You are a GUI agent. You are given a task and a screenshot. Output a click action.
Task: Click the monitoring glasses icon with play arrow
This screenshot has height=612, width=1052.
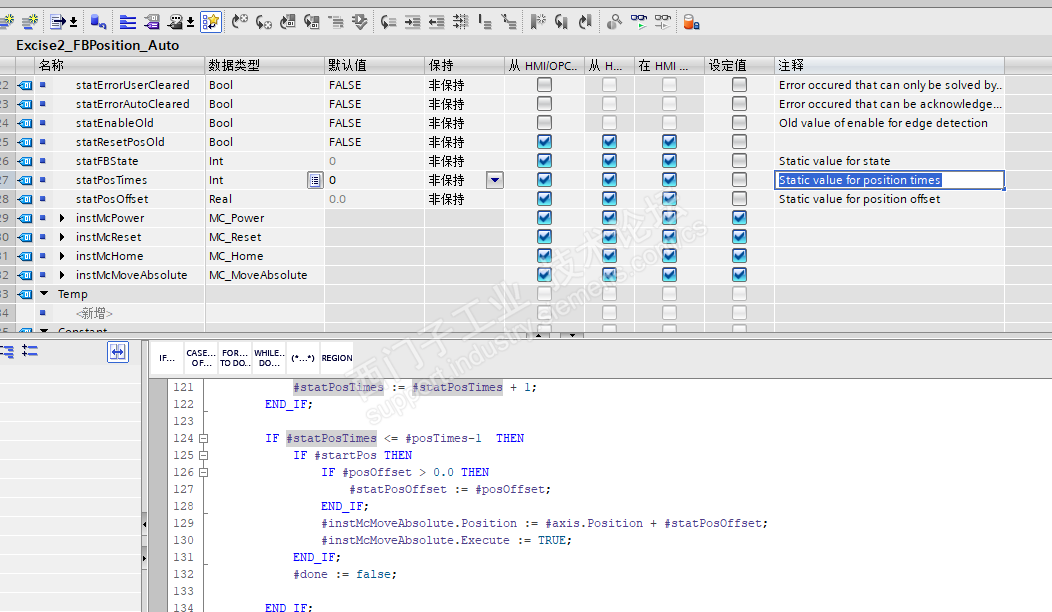(639, 21)
